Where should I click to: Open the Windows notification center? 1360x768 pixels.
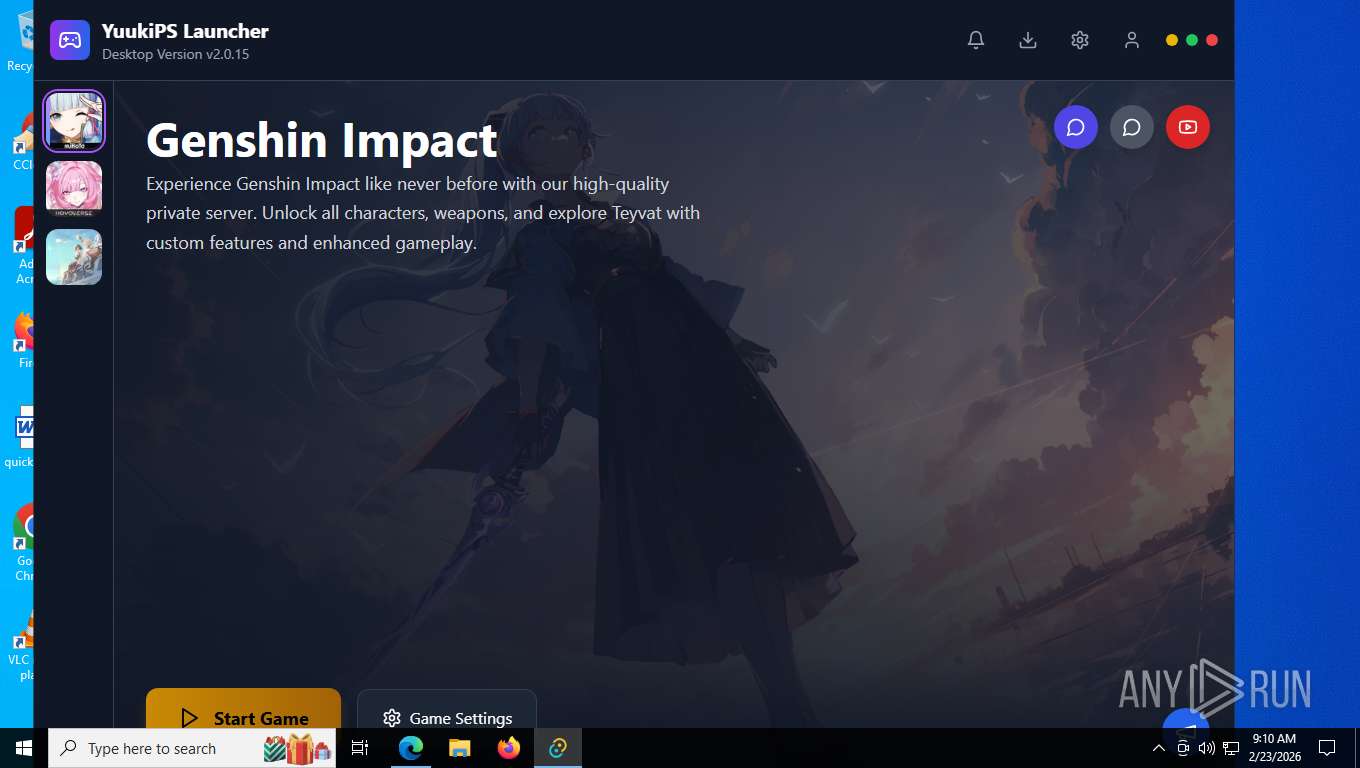[1327, 748]
